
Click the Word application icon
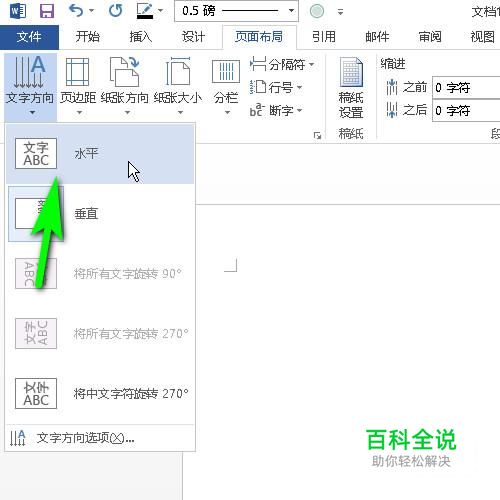click(18, 11)
